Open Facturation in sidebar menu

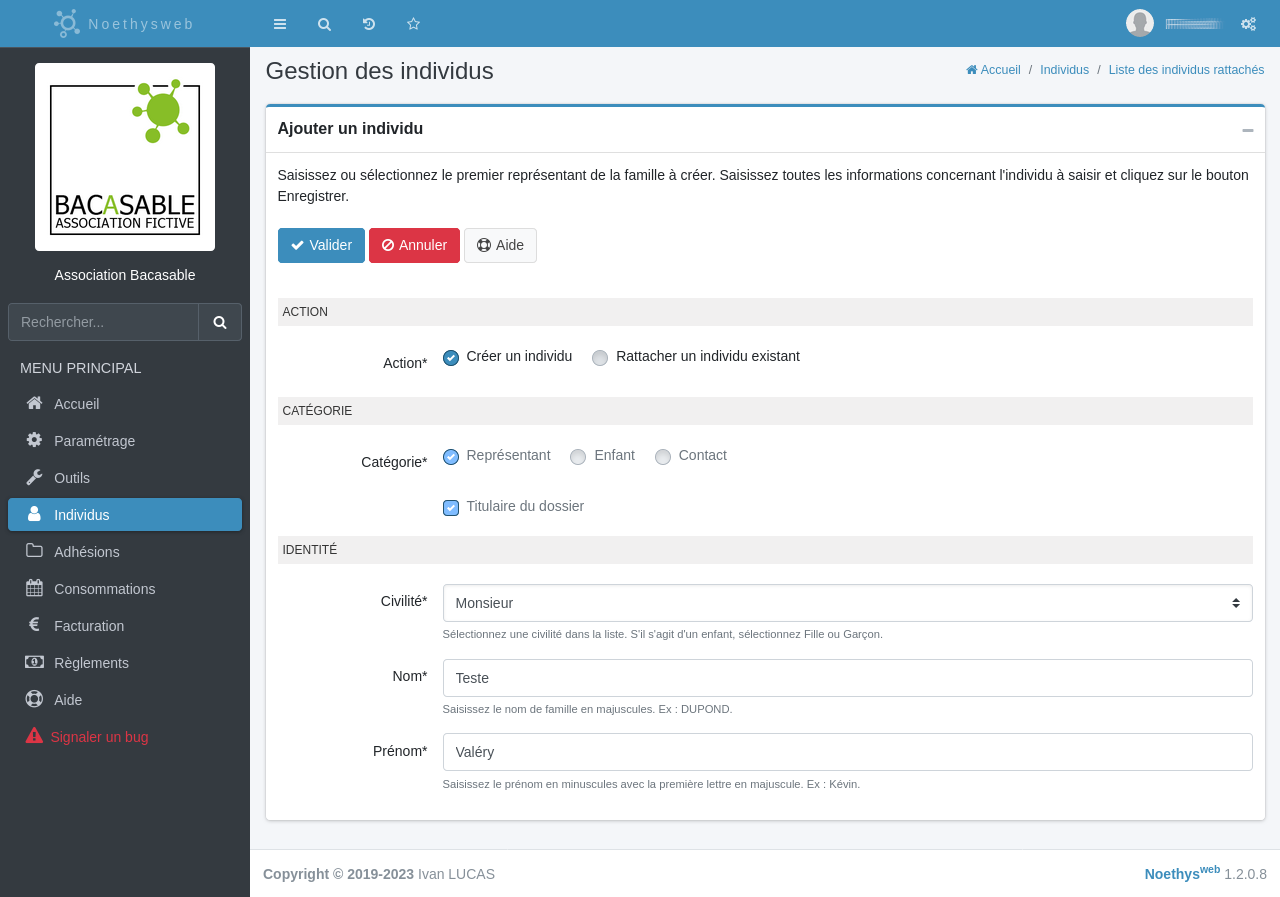point(89,626)
